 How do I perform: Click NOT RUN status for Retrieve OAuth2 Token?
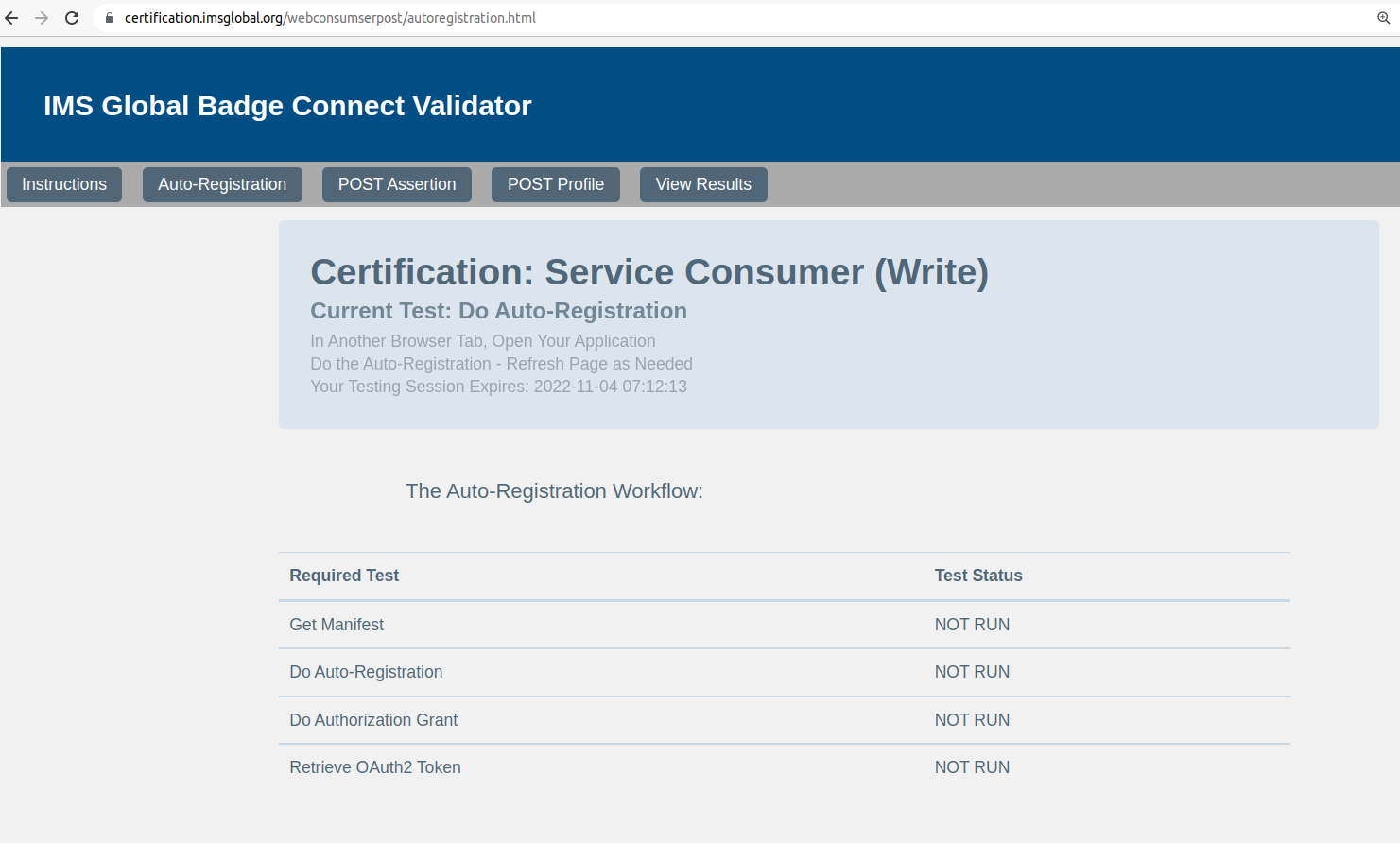[x=972, y=767]
